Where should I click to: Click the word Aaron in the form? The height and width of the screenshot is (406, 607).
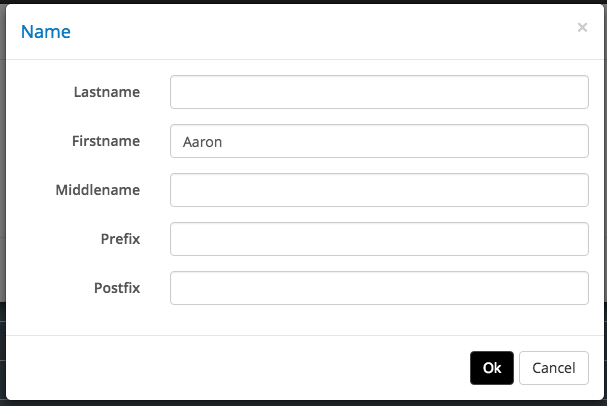coord(202,142)
